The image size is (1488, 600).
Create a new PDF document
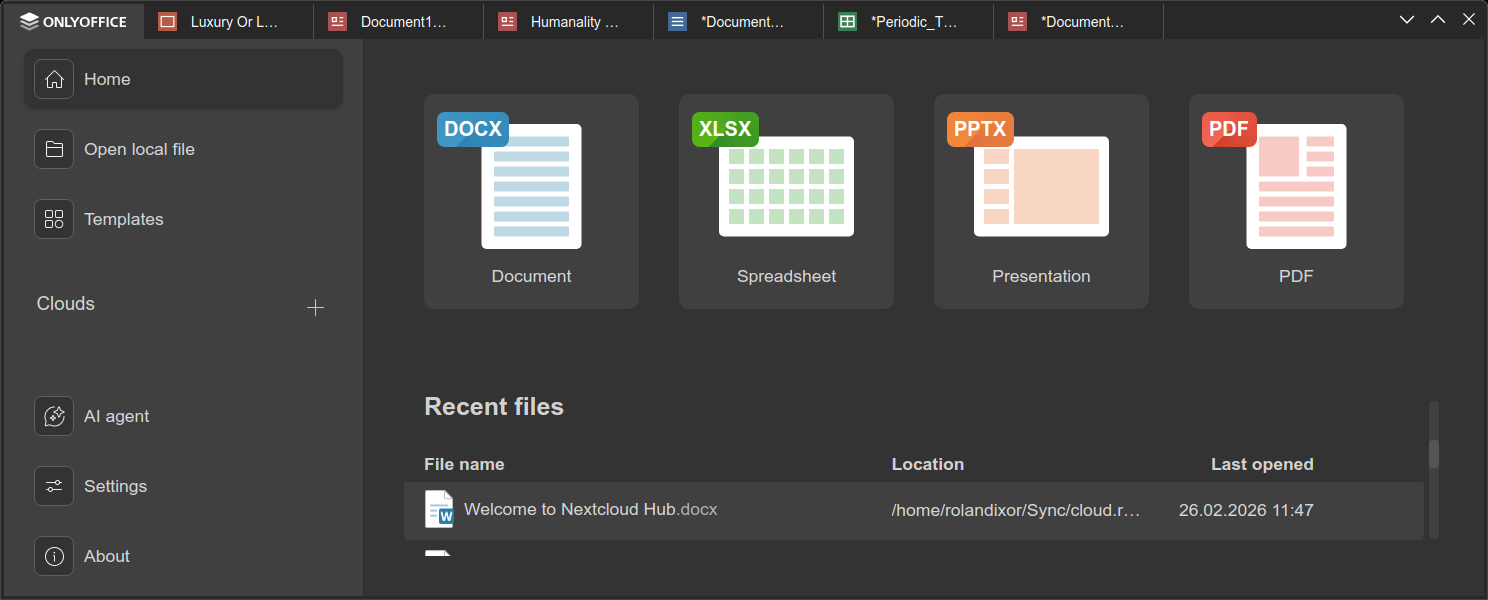[x=1296, y=200]
